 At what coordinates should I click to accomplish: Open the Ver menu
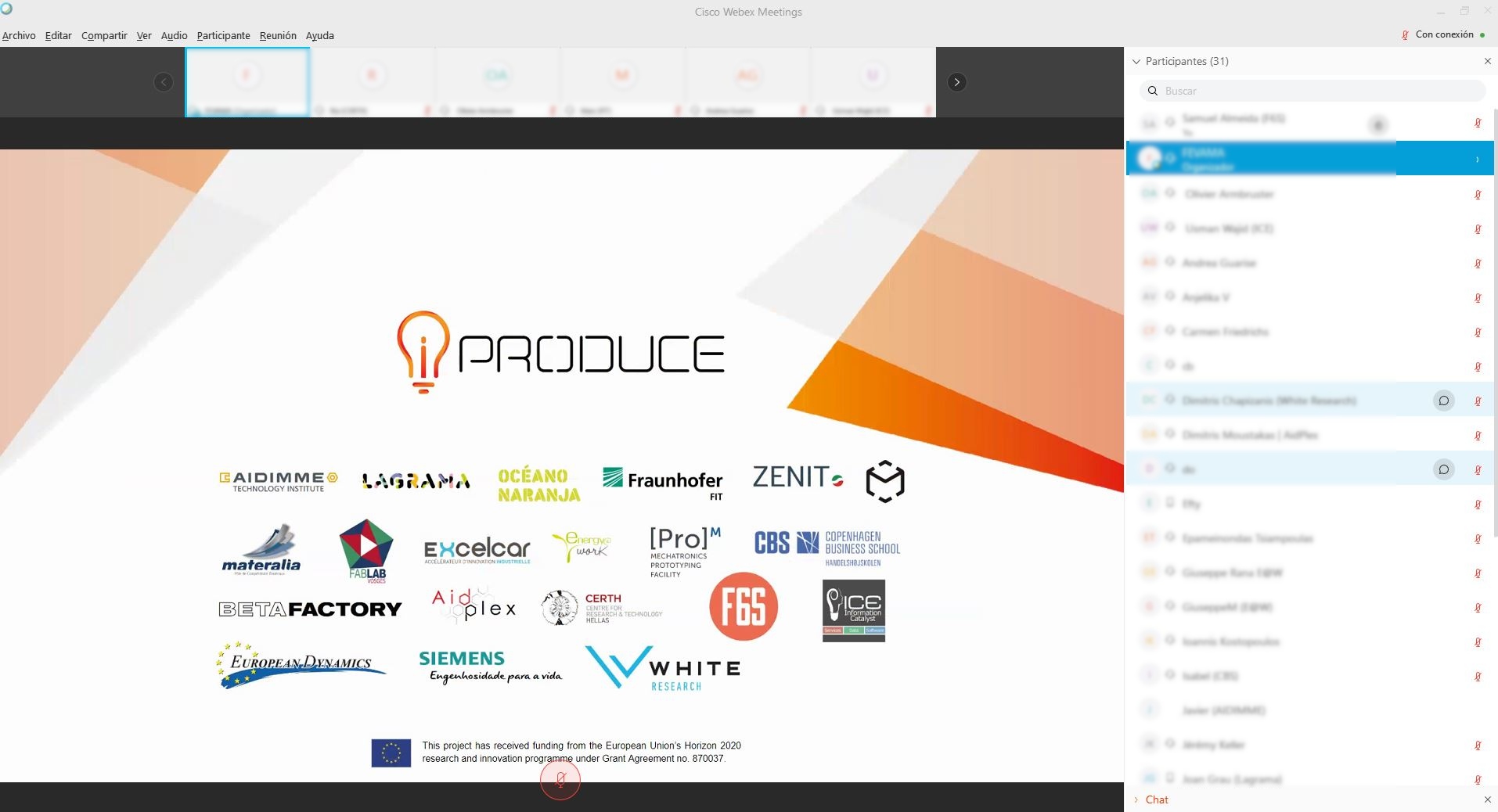tap(144, 35)
